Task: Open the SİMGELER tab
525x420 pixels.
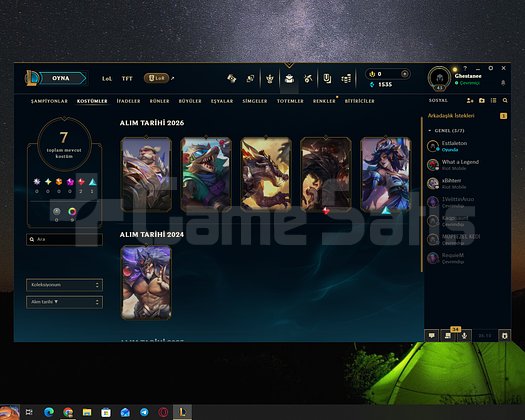Action: [255, 101]
